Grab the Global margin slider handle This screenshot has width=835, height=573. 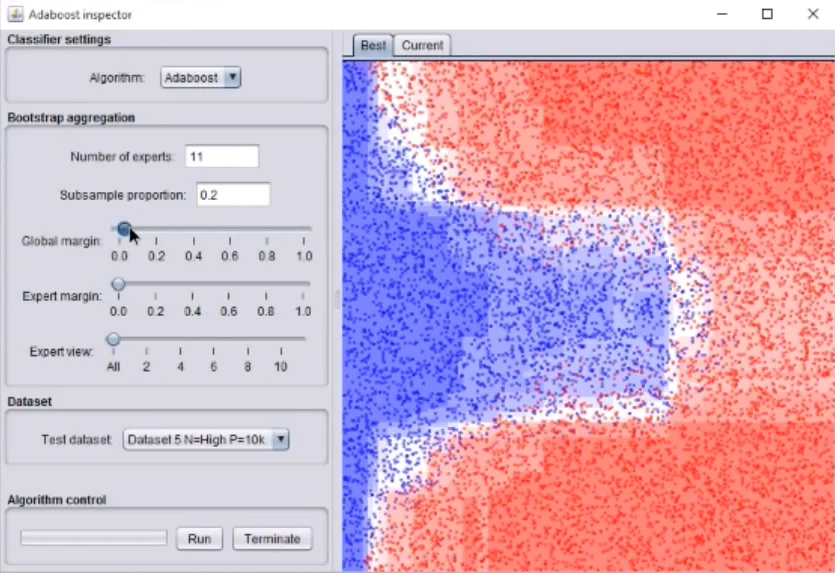(x=123, y=230)
